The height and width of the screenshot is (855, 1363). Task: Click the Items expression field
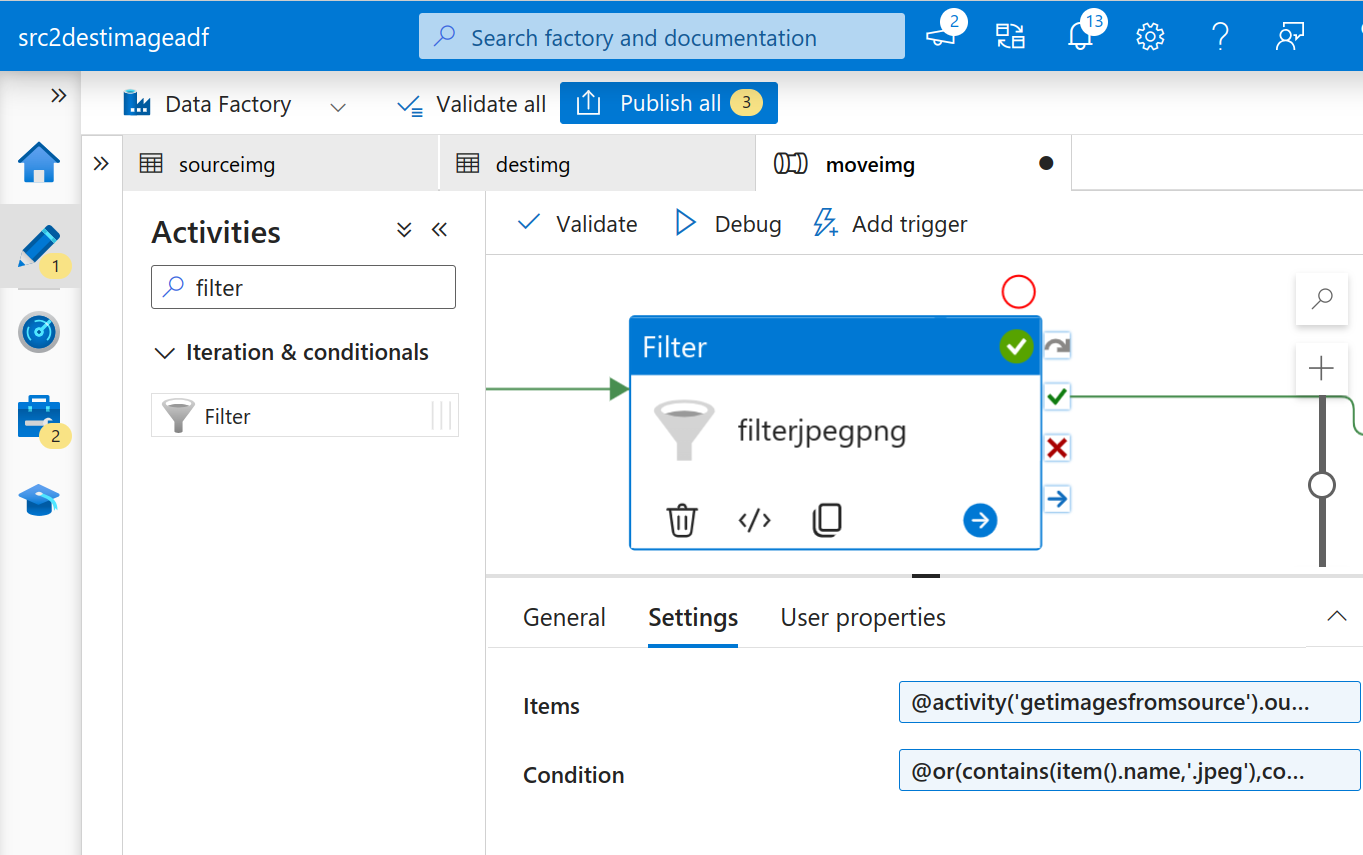[1129, 702]
